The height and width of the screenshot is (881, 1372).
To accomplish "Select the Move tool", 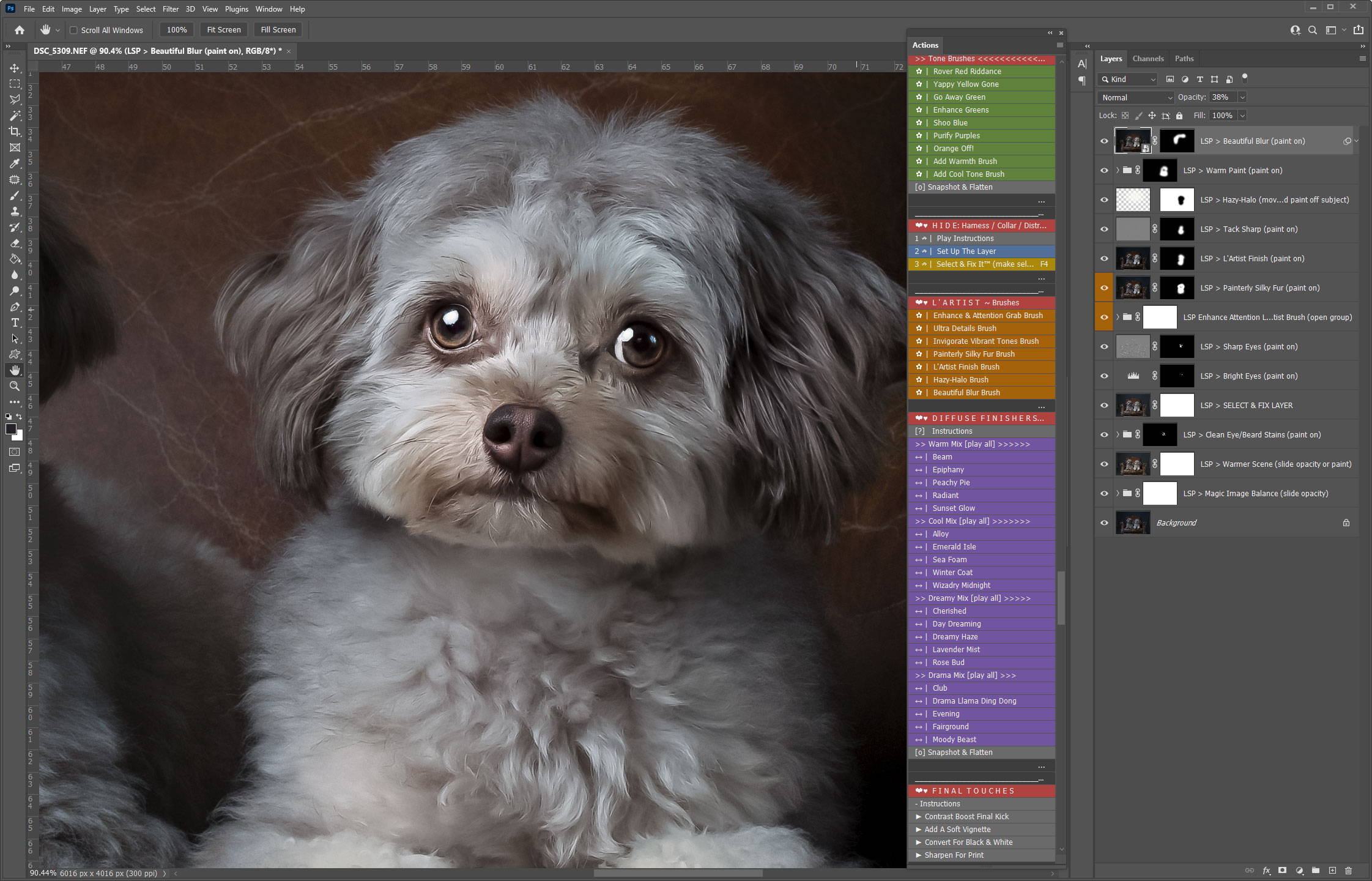I will [x=15, y=68].
